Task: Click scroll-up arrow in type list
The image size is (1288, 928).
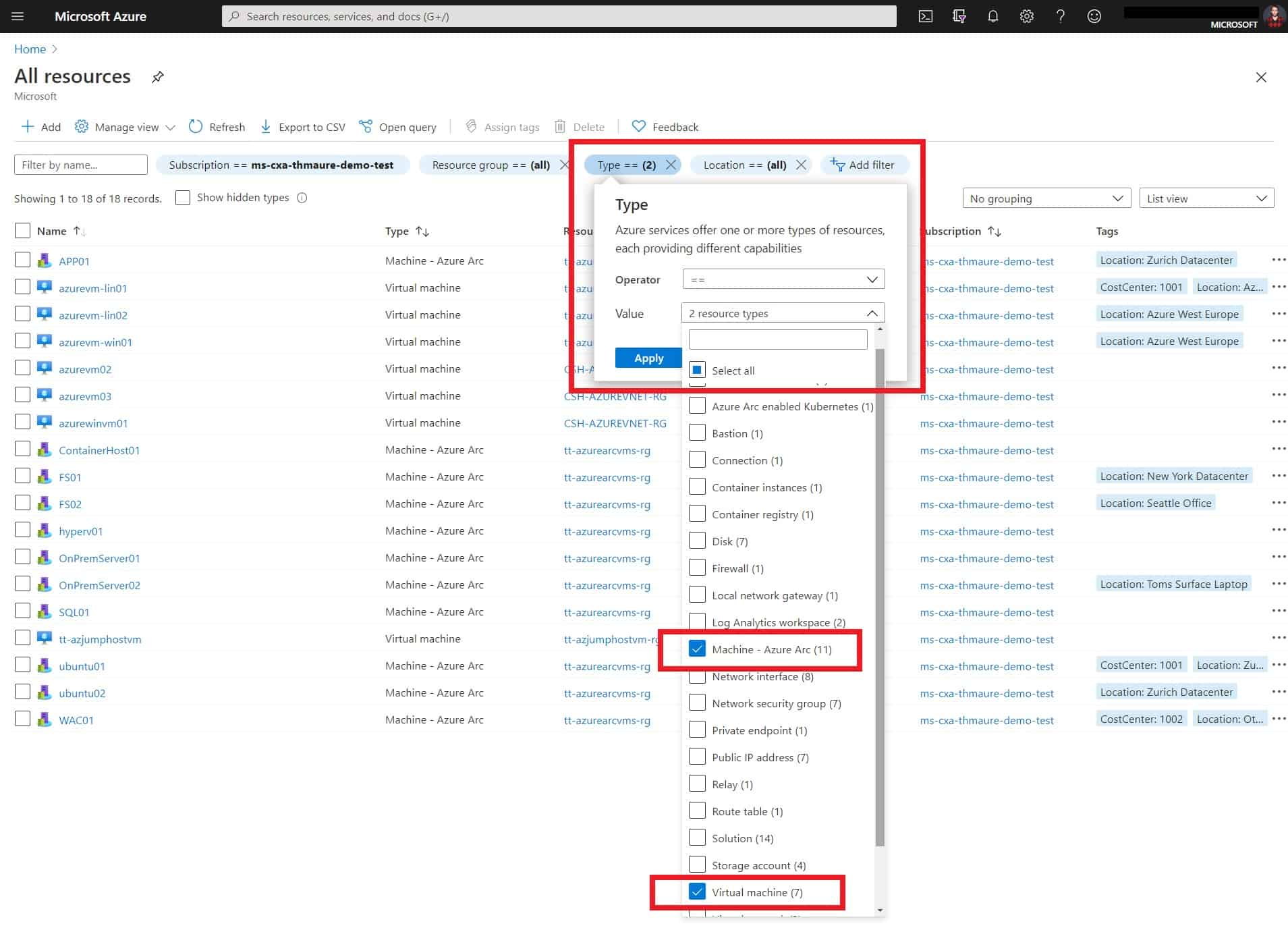Action: (x=879, y=329)
